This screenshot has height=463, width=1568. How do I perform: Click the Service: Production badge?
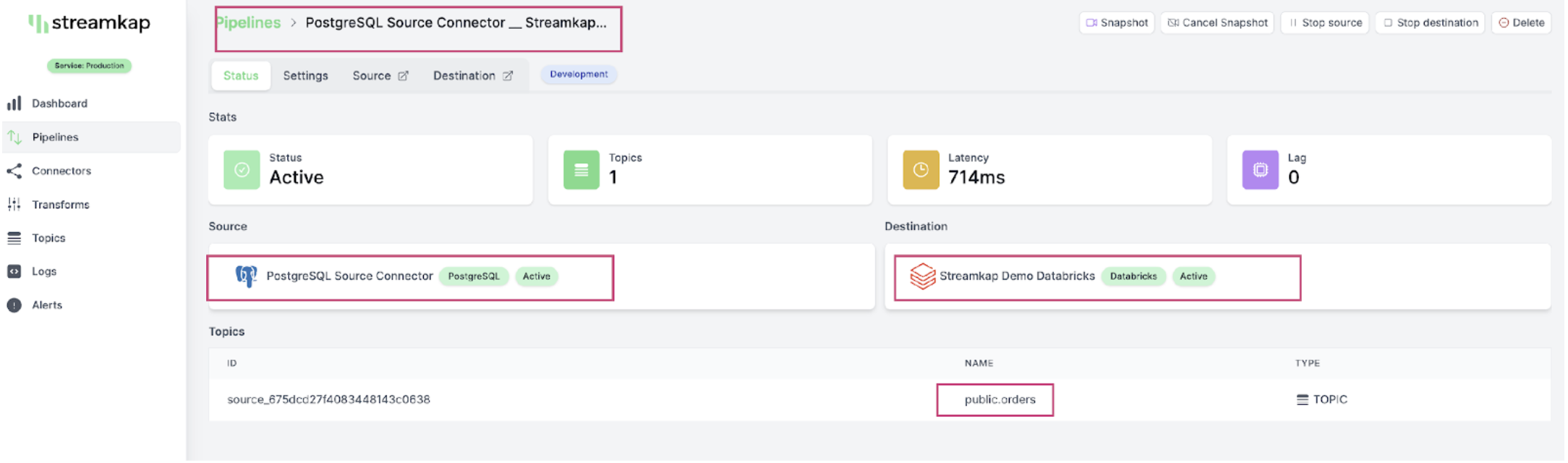(89, 66)
